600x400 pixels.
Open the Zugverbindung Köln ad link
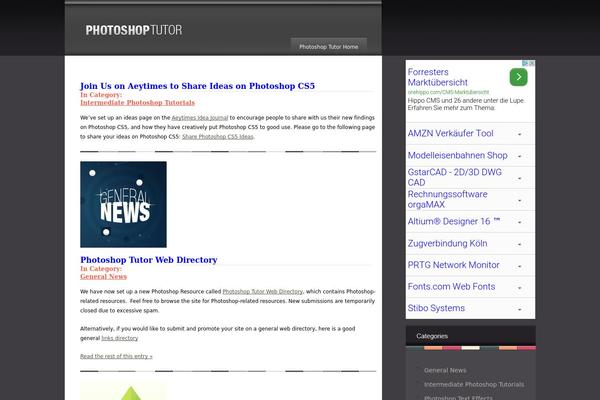(x=447, y=243)
